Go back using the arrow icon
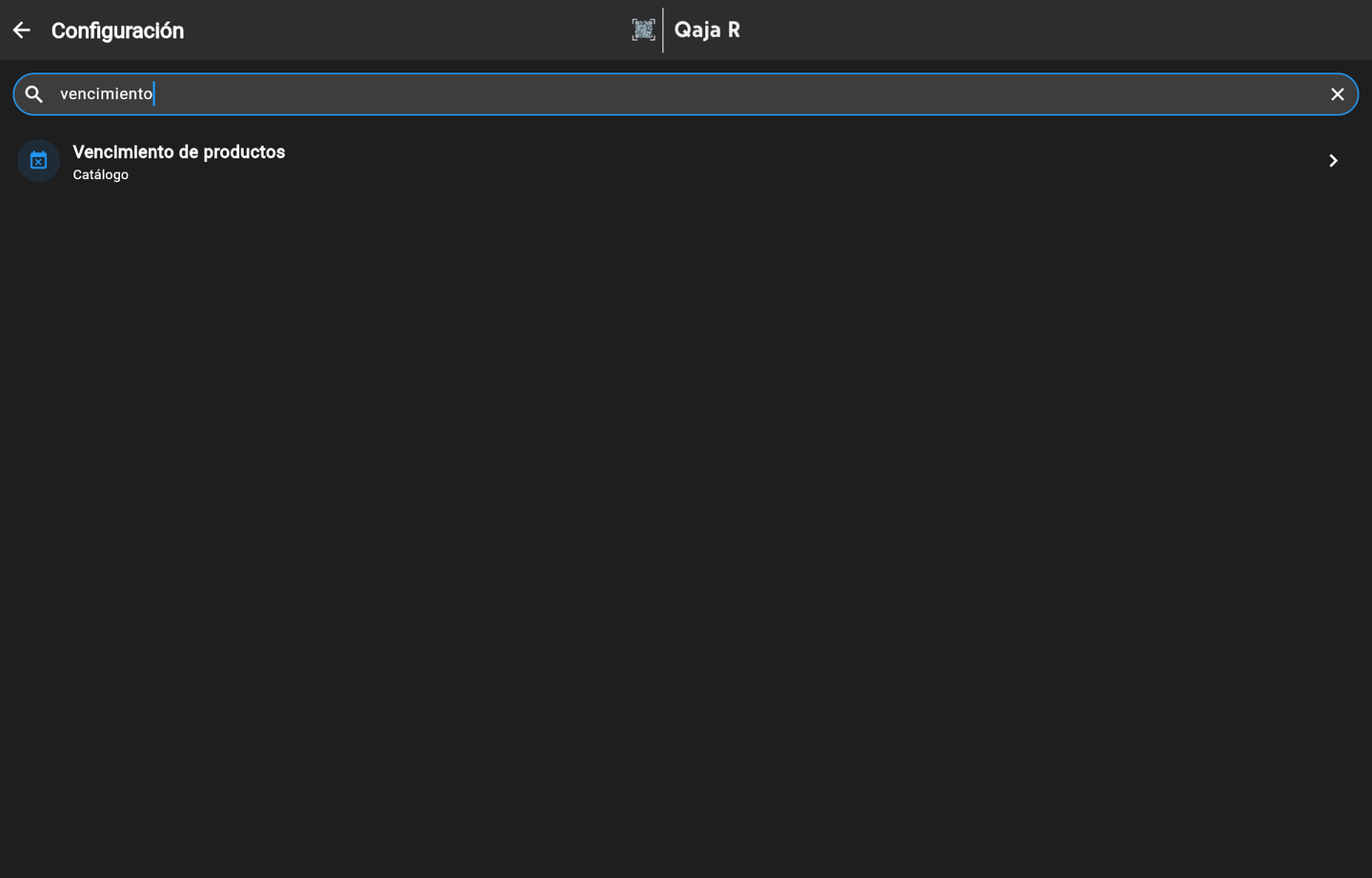The height and width of the screenshot is (878, 1372). pyautogui.click(x=22, y=30)
